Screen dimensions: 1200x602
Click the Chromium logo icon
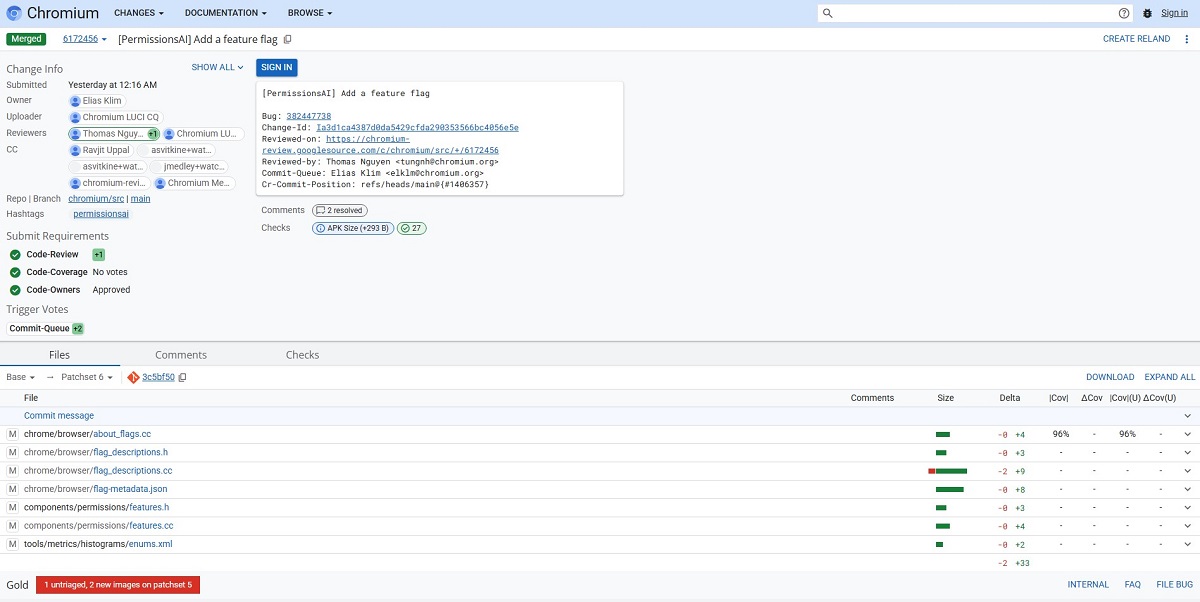click(14, 13)
